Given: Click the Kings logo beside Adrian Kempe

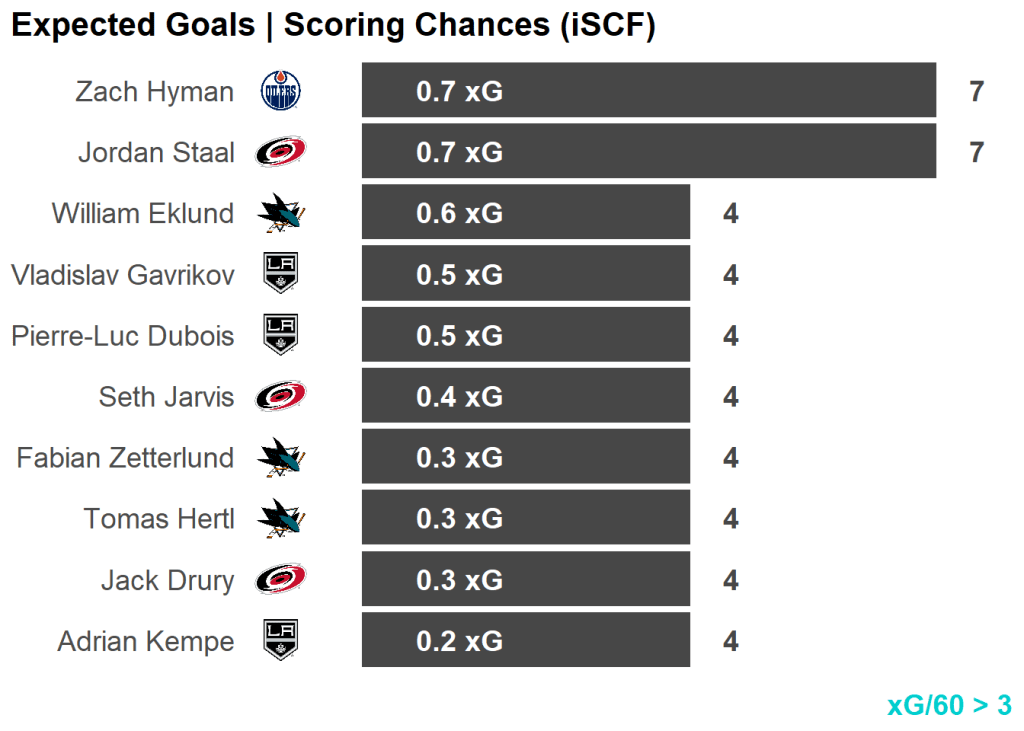Looking at the screenshot, I should (280, 641).
